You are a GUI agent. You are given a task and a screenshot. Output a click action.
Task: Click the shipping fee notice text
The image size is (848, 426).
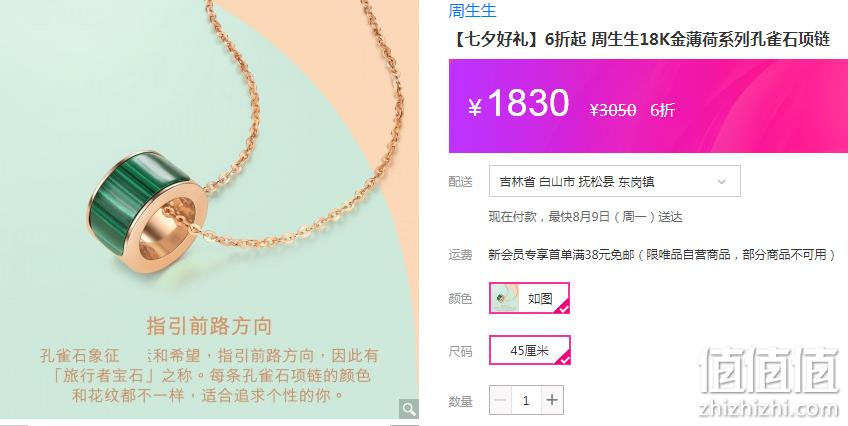click(x=662, y=254)
